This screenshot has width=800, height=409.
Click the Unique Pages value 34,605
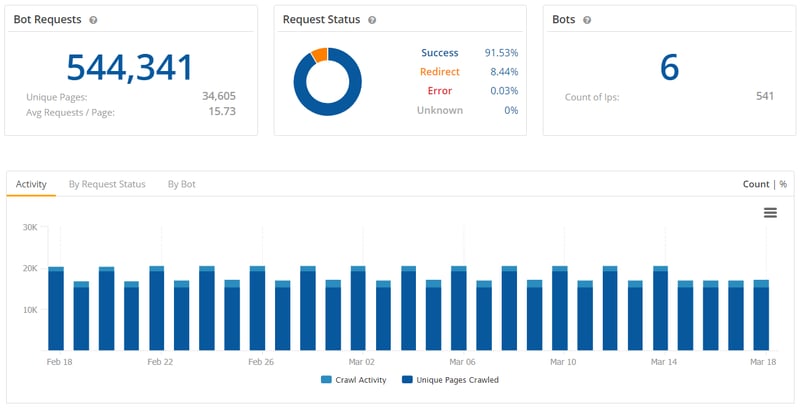tap(219, 96)
